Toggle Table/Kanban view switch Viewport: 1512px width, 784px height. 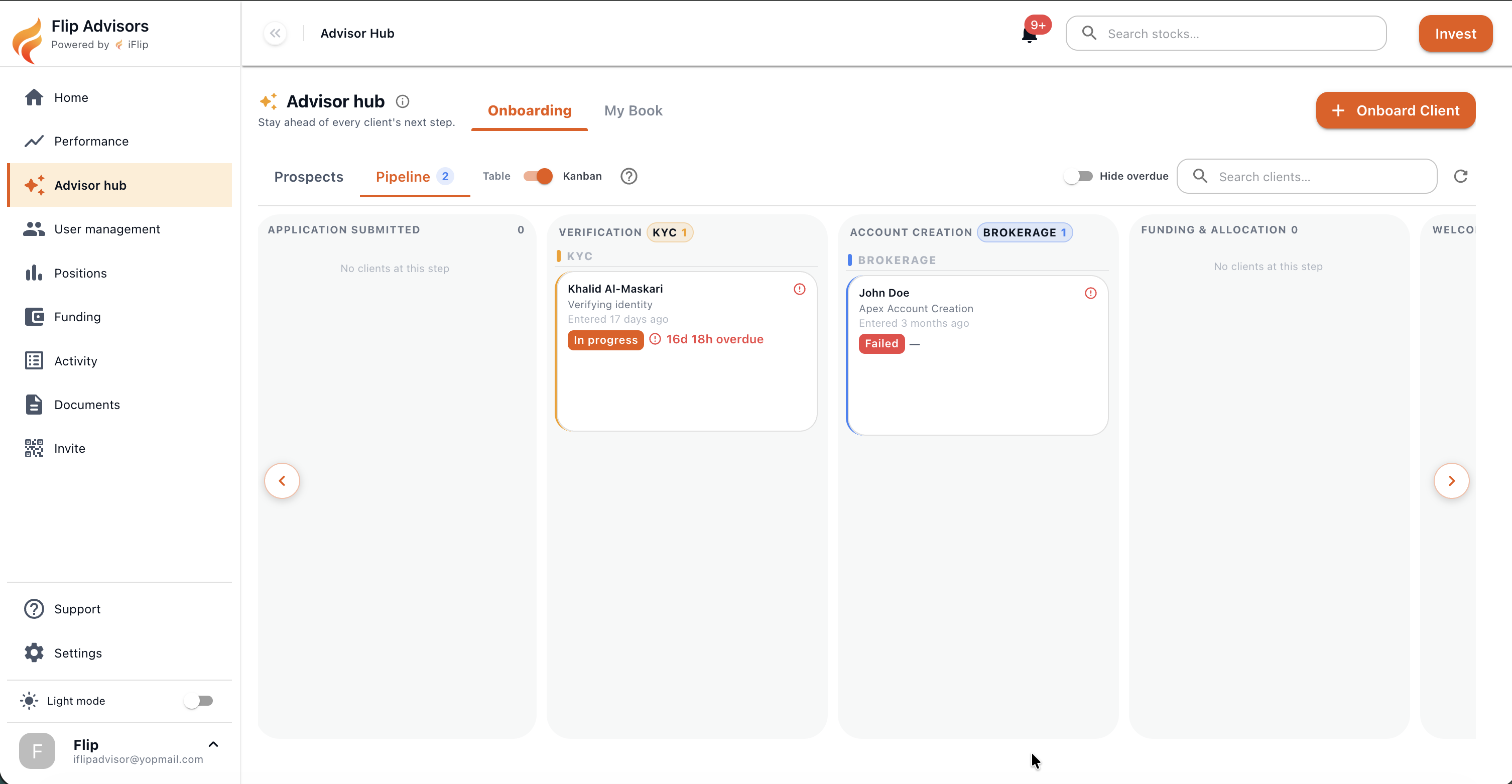[x=538, y=176]
